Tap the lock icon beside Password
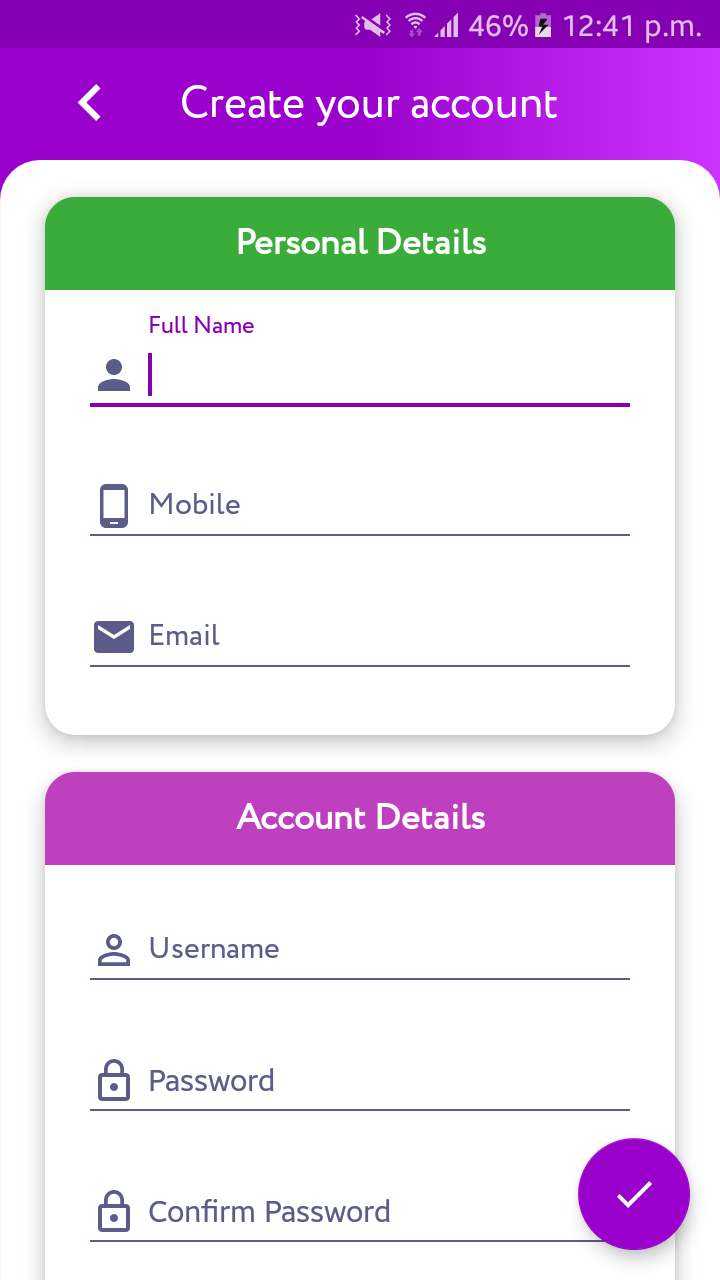Viewport: 720px width, 1280px height. (114, 1081)
